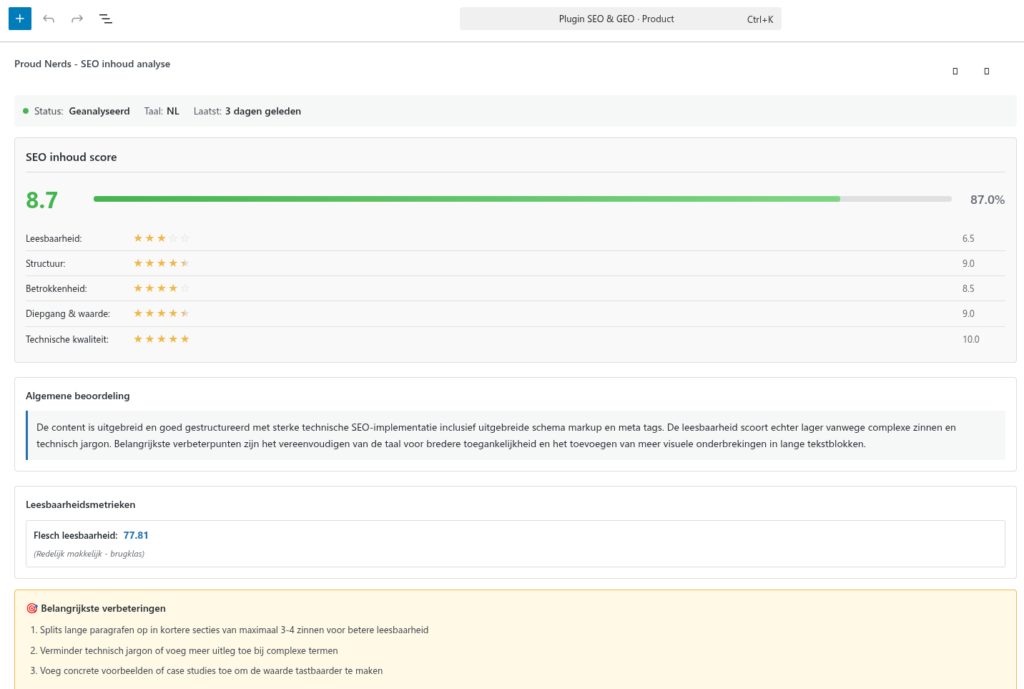Click the green SEO score progress bar
The height and width of the screenshot is (689, 1024).
pos(460,199)
